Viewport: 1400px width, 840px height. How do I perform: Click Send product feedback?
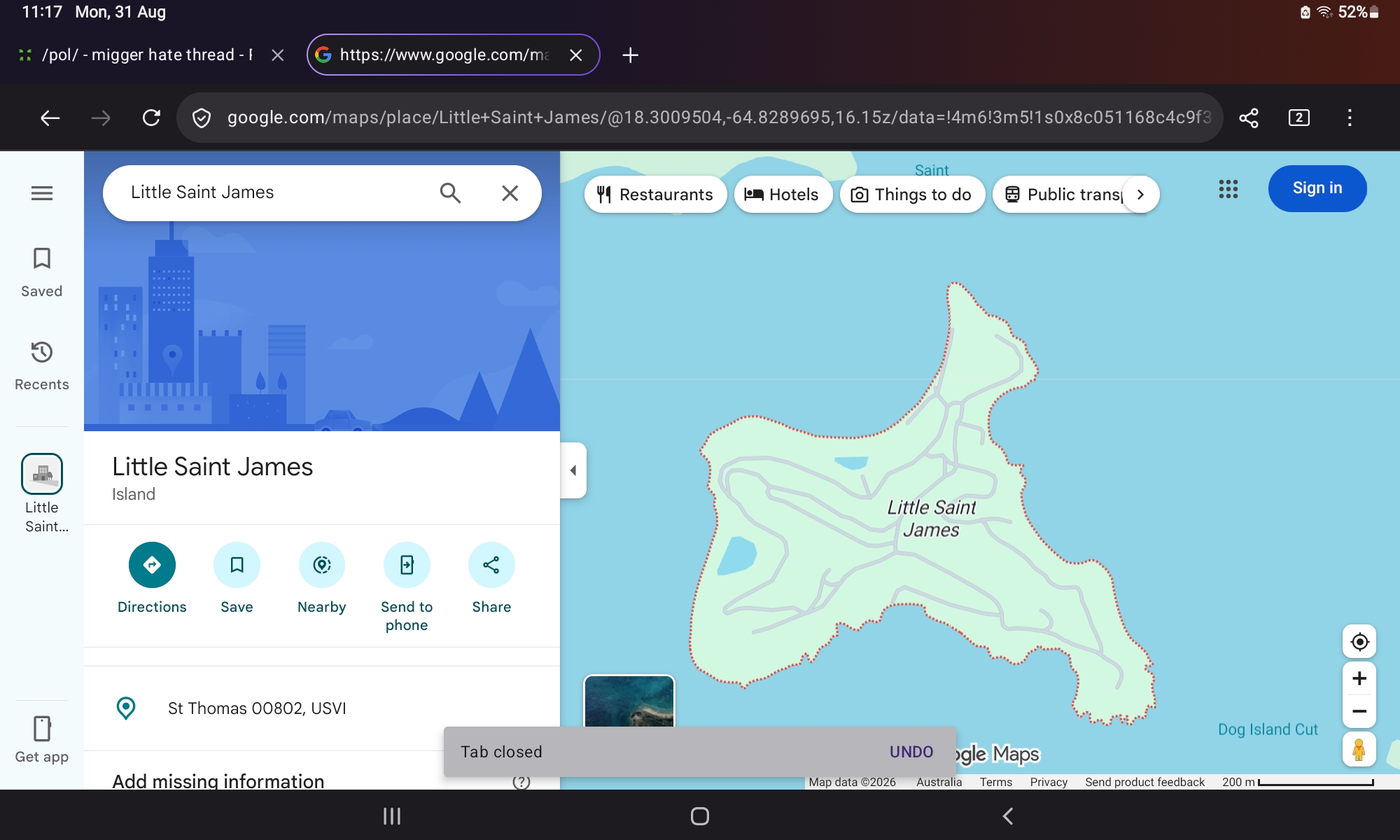click(x=1145, y=782)
